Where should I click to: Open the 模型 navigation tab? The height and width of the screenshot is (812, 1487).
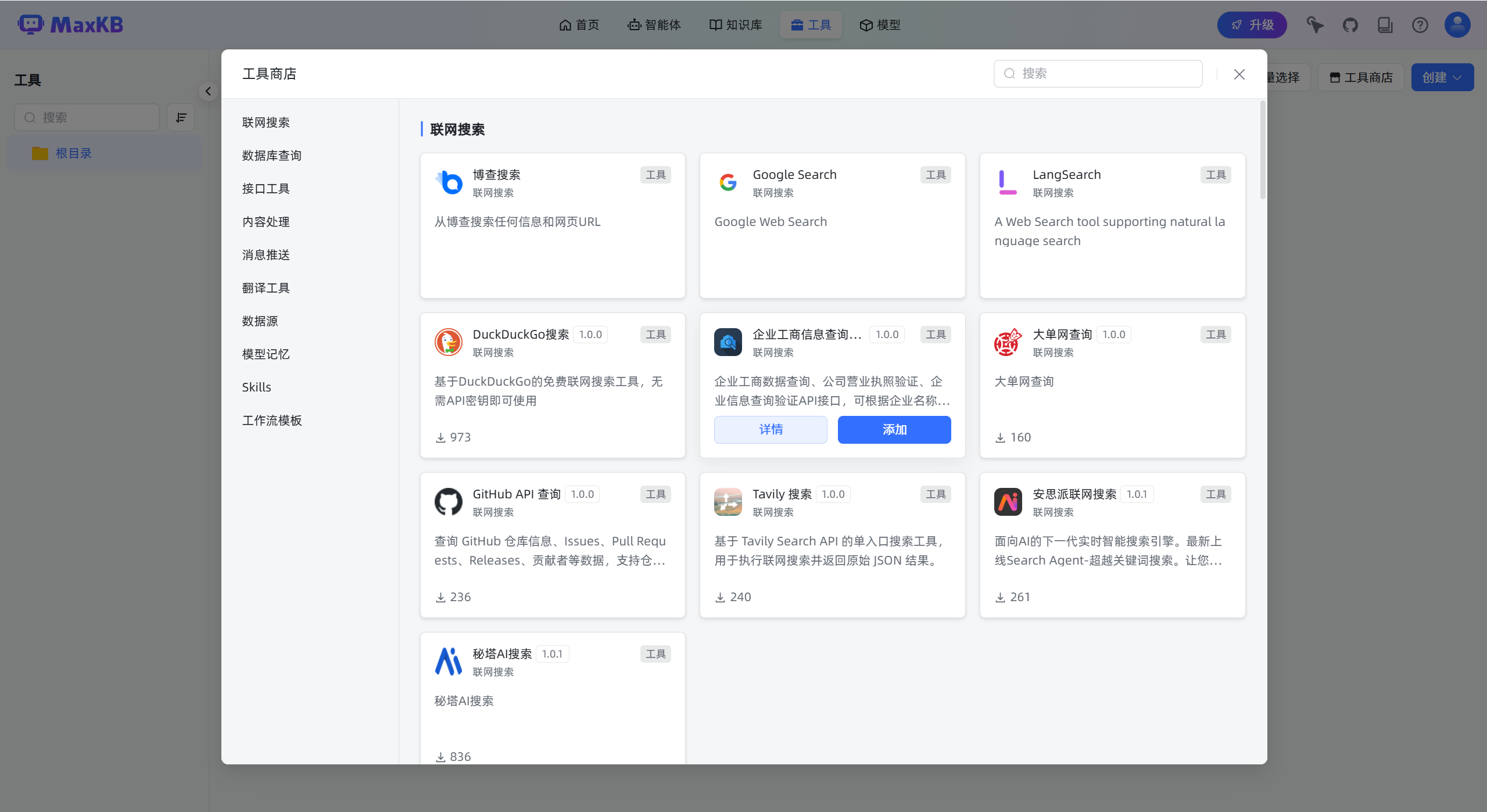[x=880, y=25]
